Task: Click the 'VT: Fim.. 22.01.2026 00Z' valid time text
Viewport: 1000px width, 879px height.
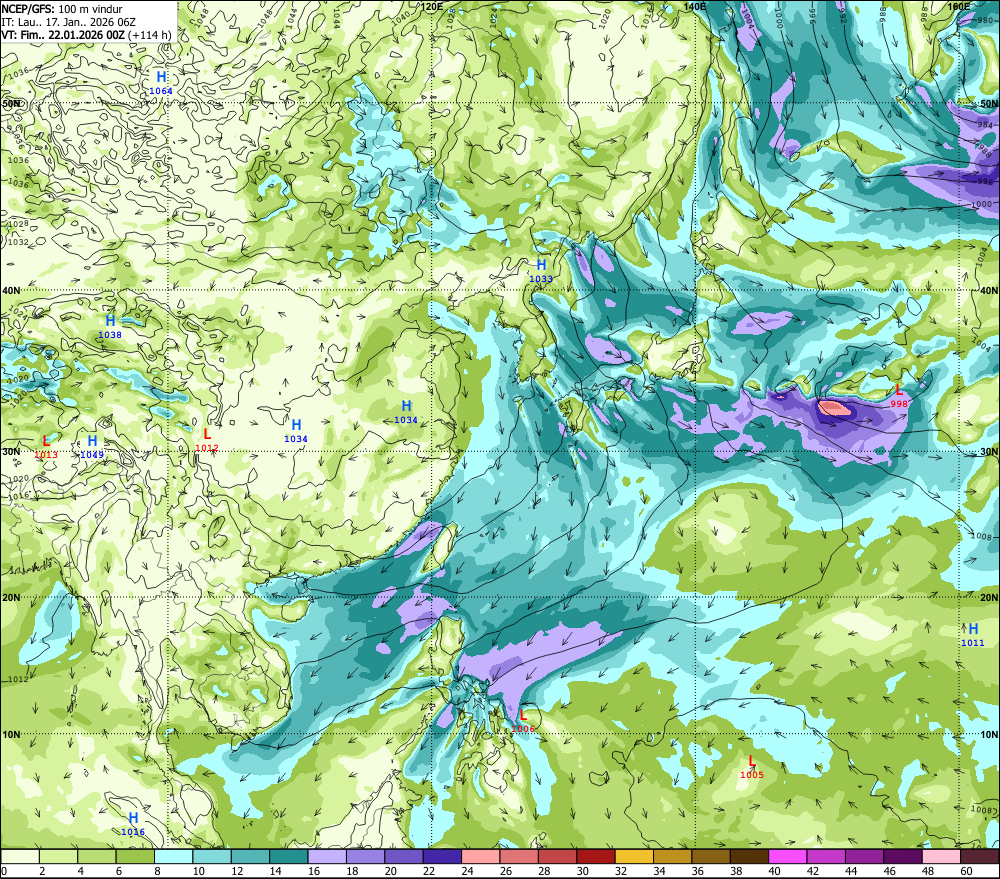Action: point(63,35)
